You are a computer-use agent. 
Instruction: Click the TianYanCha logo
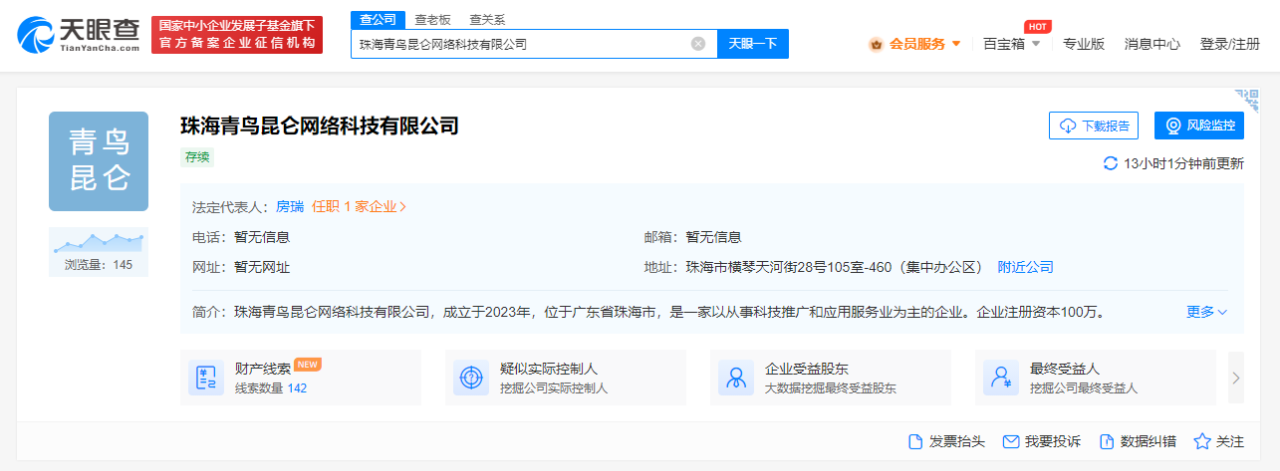click(78, 34)
